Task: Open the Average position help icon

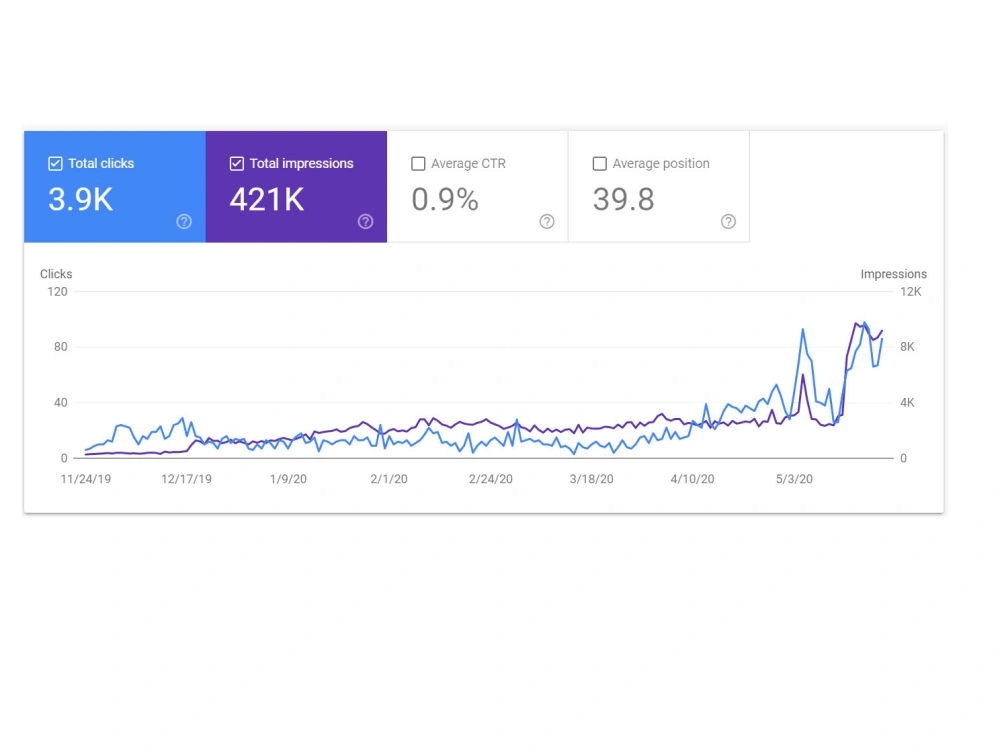Action: (x=729, y=222)
